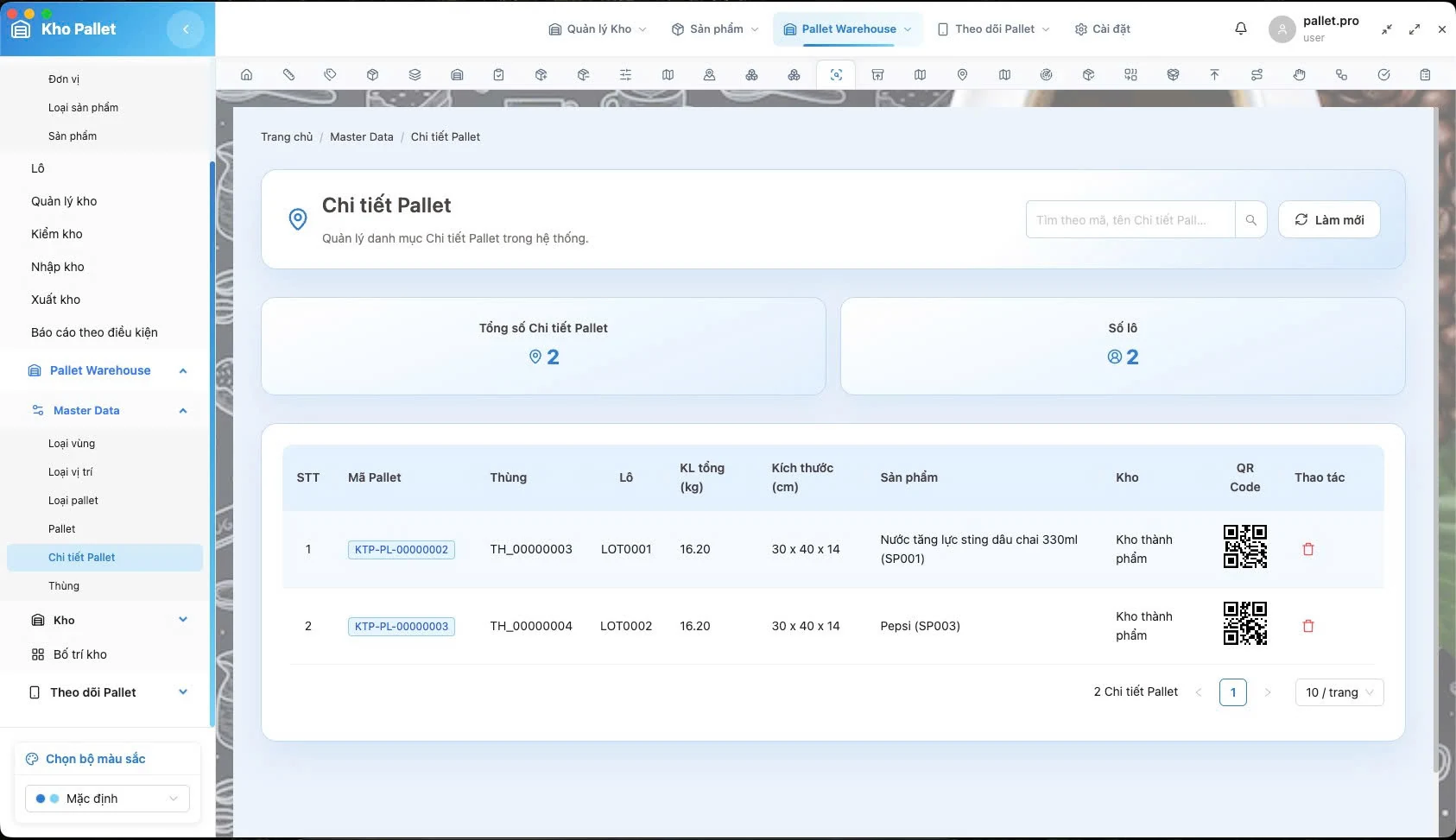Select the circle checkmark toolbar icon
1456x840 pixels.
(1383, 75)
